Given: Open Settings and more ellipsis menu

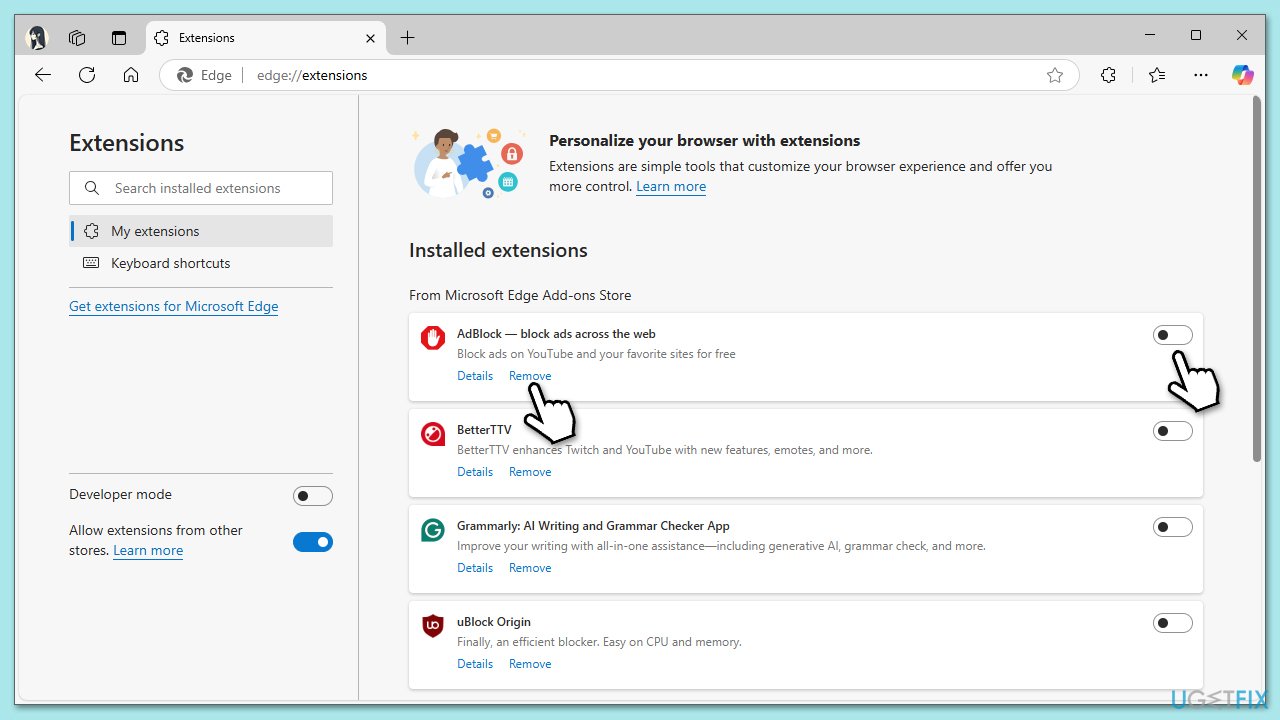Looking at the screenshot, I should click(x=1201, y=75).
